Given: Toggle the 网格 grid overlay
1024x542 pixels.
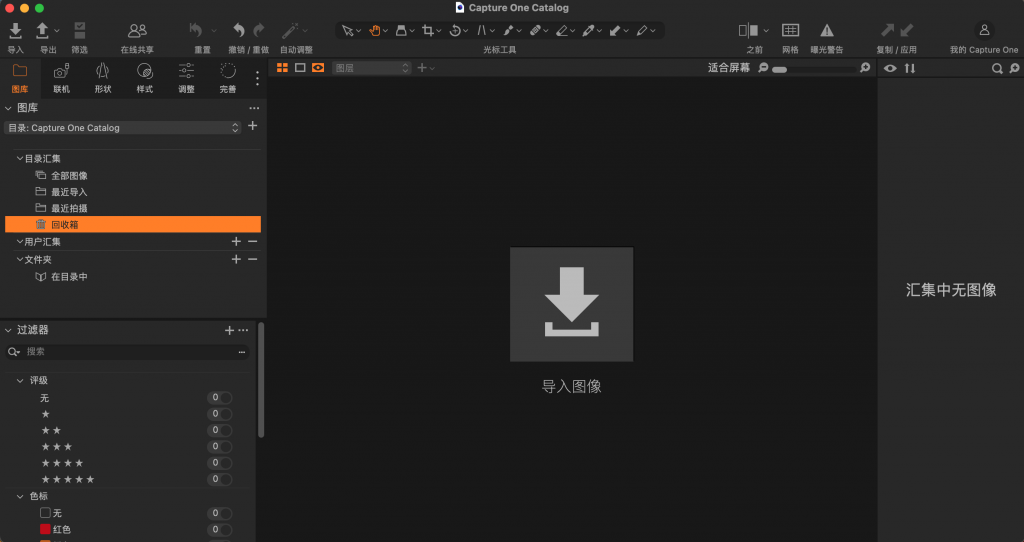Looking at the screenshot, I should (790, 30).
